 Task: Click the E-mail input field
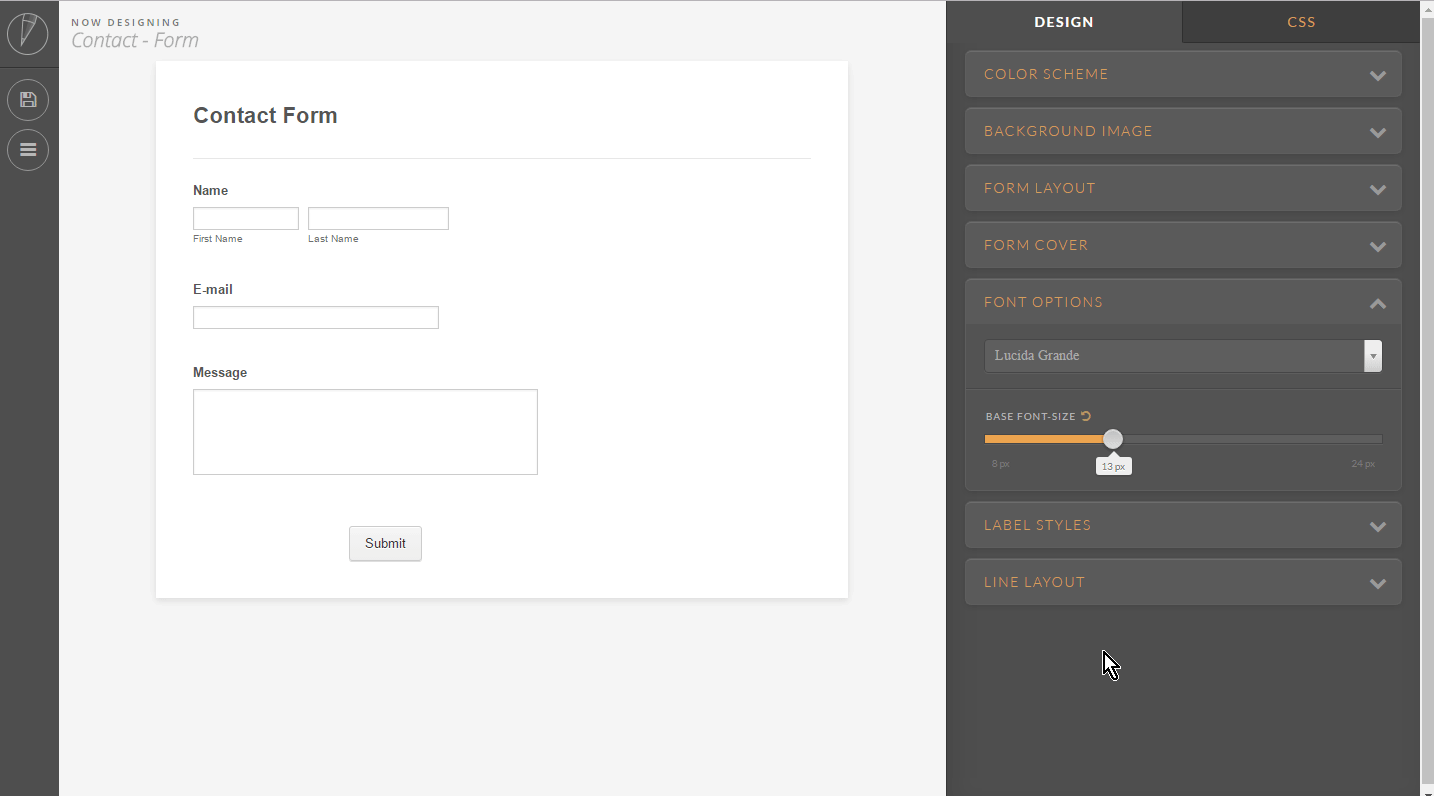[316, 317]
